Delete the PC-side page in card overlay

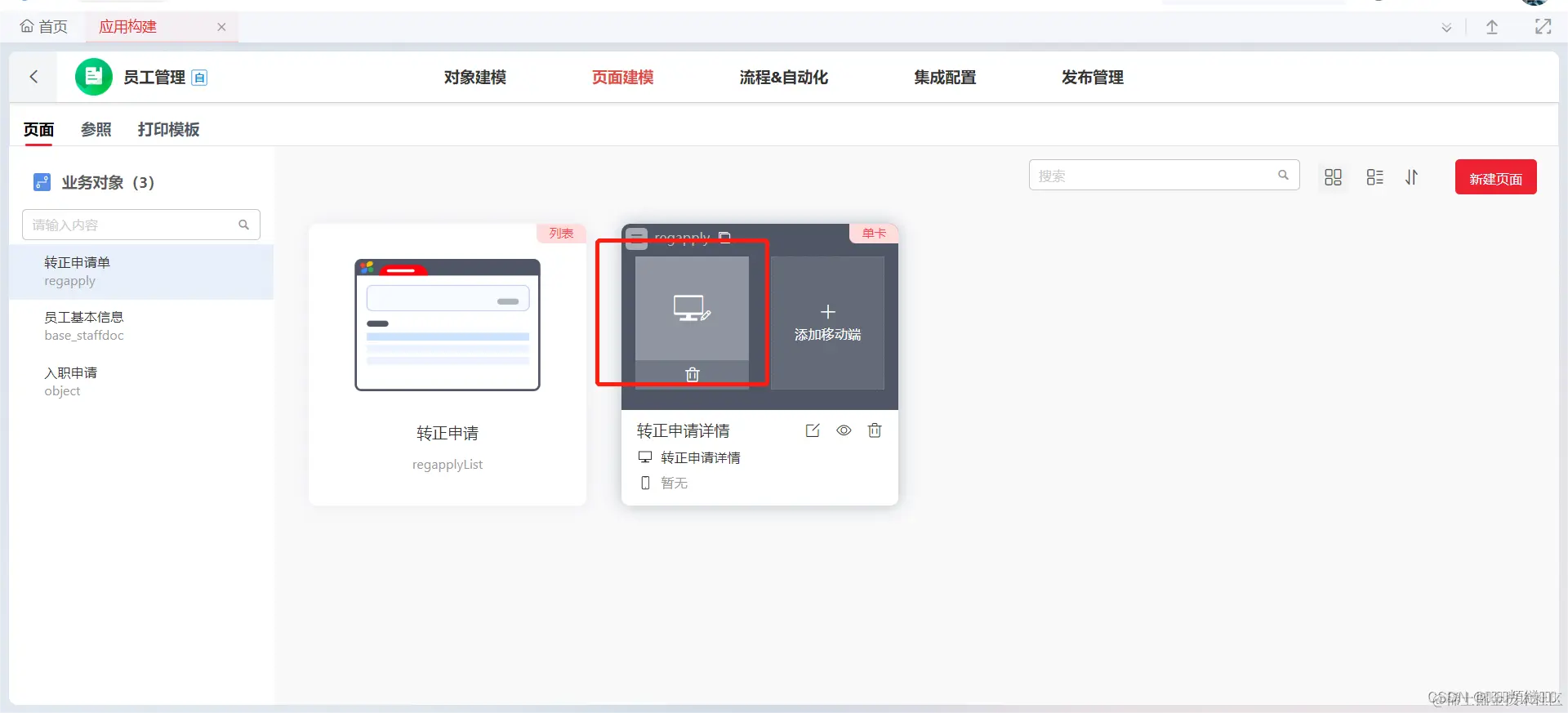pos(693,375)
